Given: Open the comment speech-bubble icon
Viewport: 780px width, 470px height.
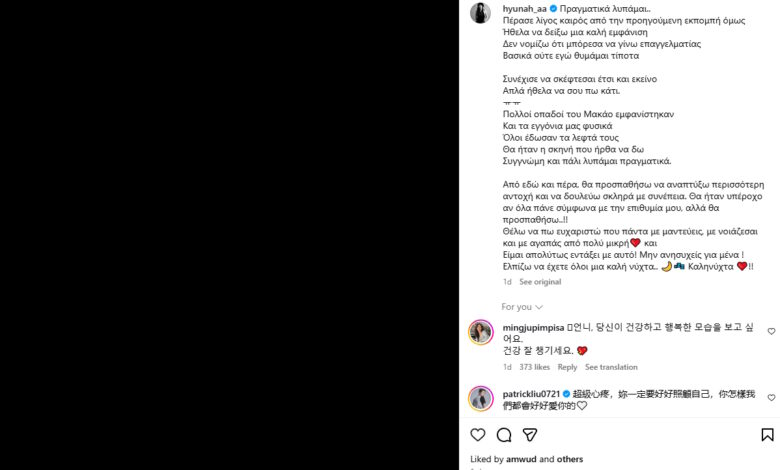Looking at the screenshot, I should tap(504, 435).
